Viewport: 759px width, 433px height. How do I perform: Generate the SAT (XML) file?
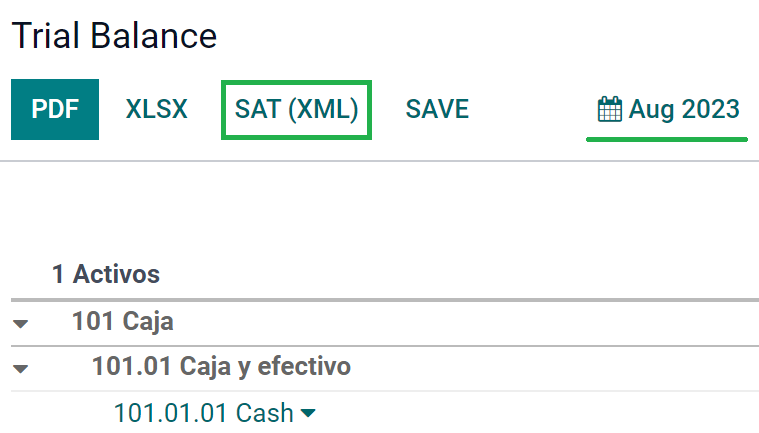[296, 109]
